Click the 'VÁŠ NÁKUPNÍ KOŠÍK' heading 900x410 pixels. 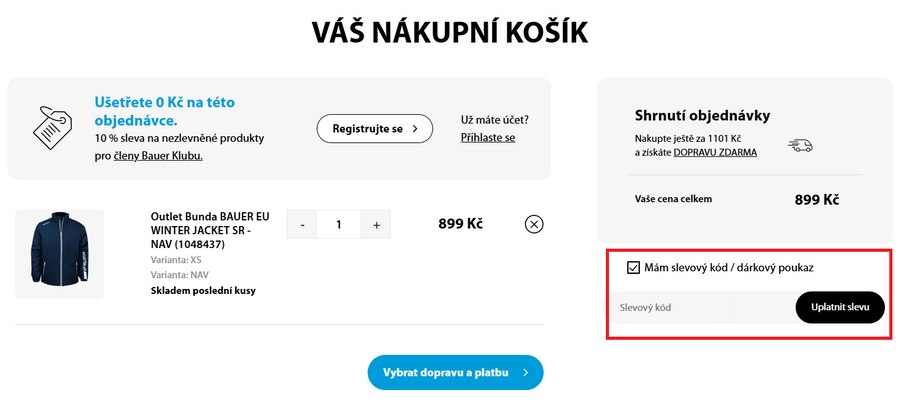449,32
